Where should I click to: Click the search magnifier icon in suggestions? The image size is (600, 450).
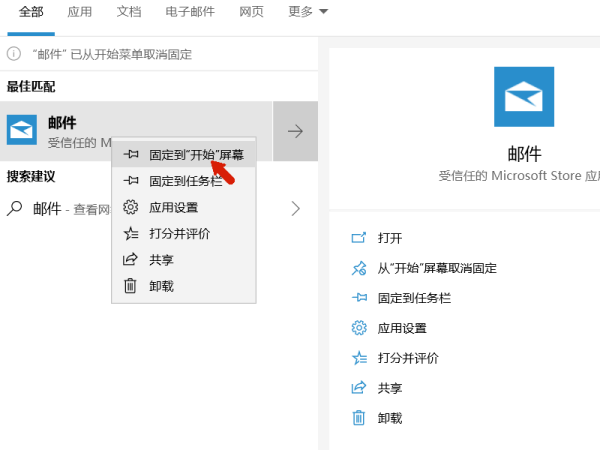pyautogui.click(x=15, y=209)
